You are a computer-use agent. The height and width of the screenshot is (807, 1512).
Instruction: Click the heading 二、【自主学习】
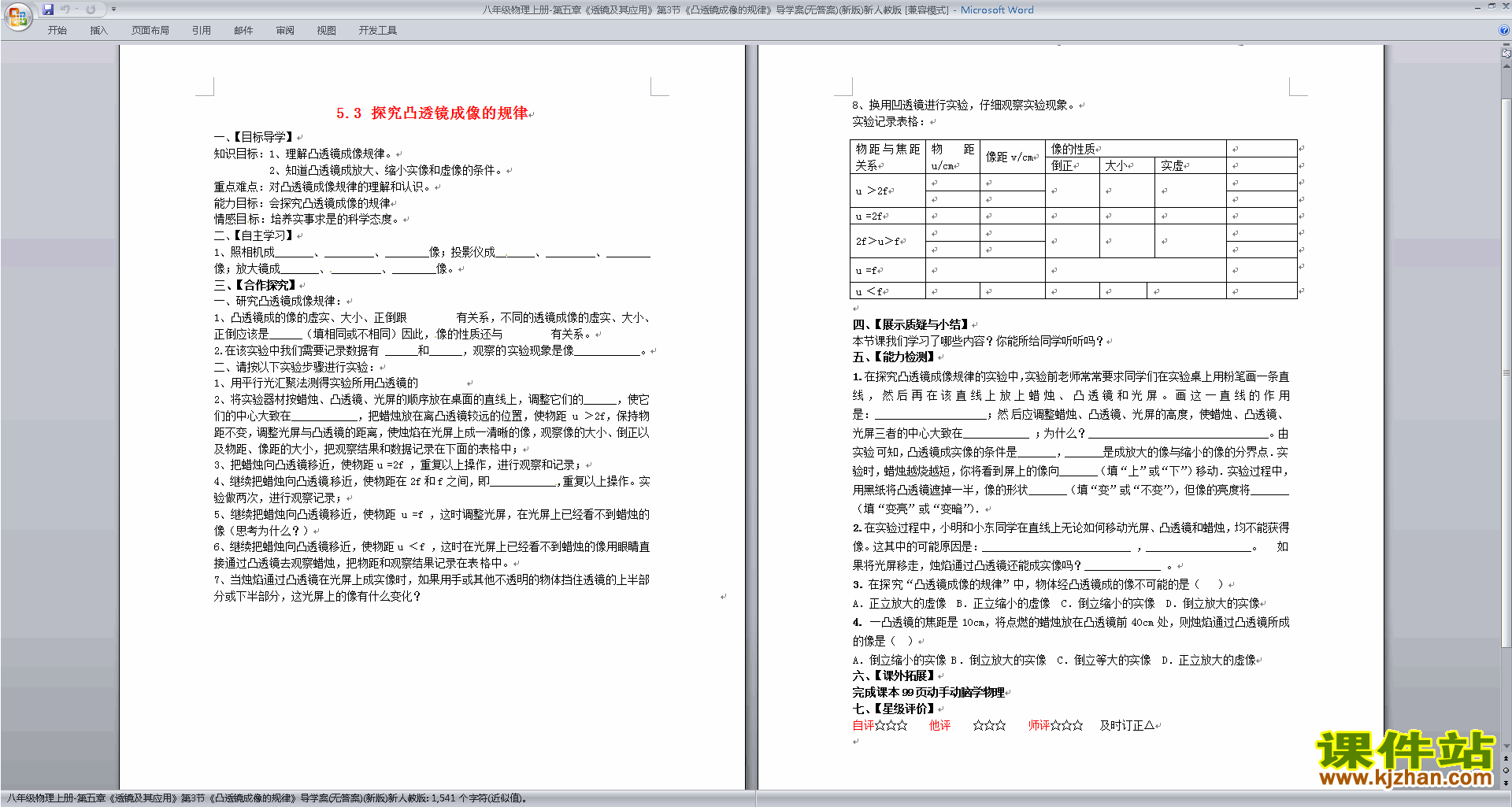coord(254,235)
